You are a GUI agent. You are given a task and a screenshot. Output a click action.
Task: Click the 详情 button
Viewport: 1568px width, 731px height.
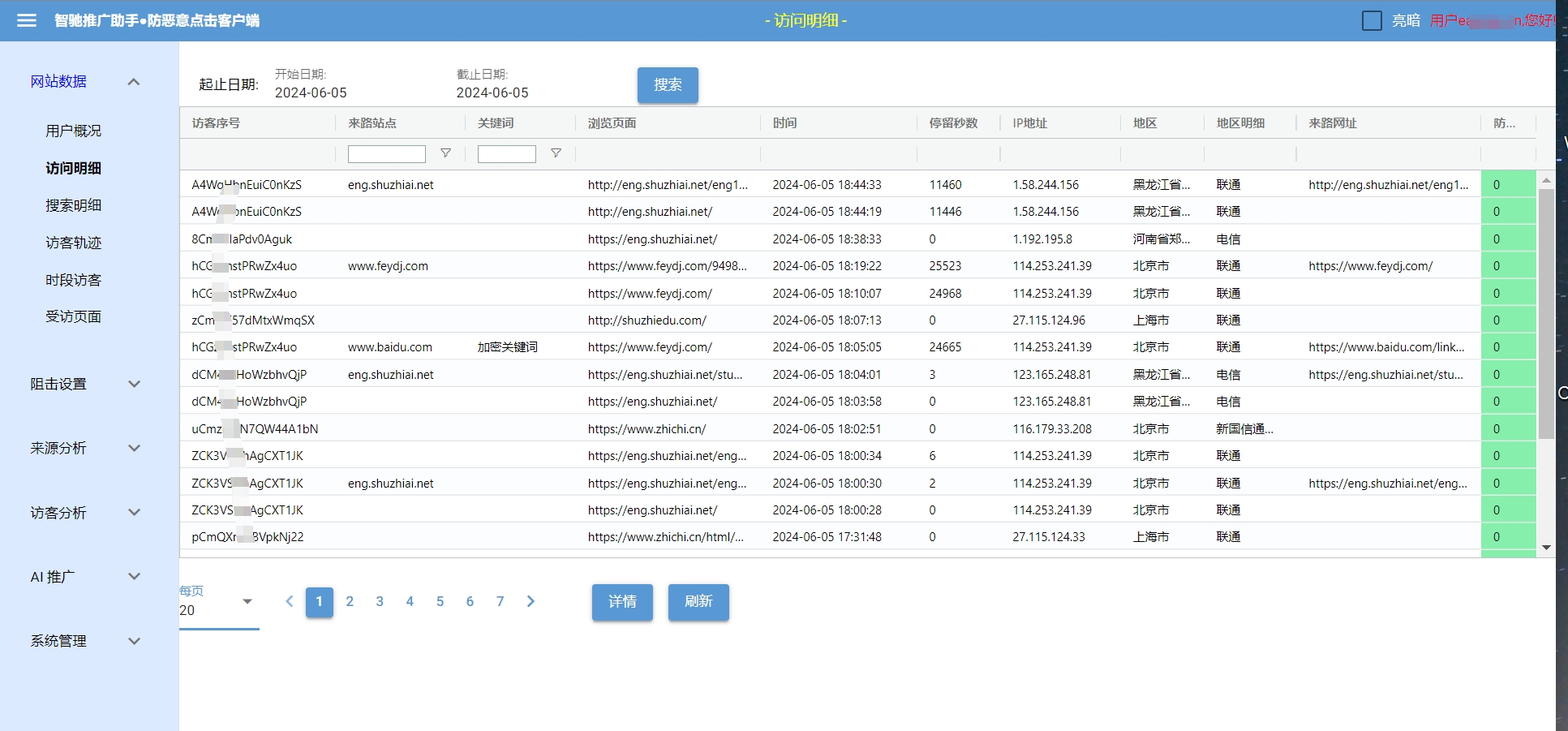[622, 602]
